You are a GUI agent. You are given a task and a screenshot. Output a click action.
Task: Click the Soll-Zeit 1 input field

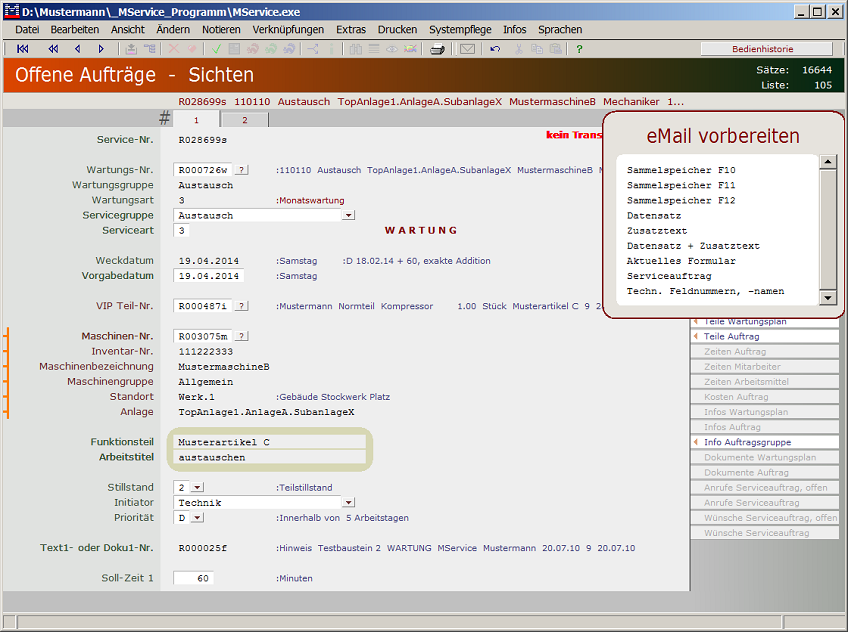pos(193,578)
